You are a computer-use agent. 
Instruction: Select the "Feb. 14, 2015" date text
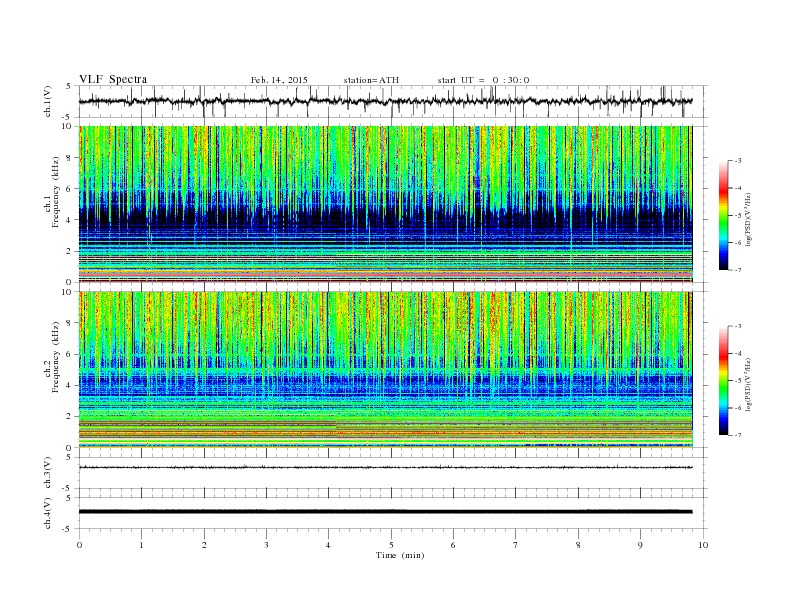pyautogui.click(x=279, y=80)
